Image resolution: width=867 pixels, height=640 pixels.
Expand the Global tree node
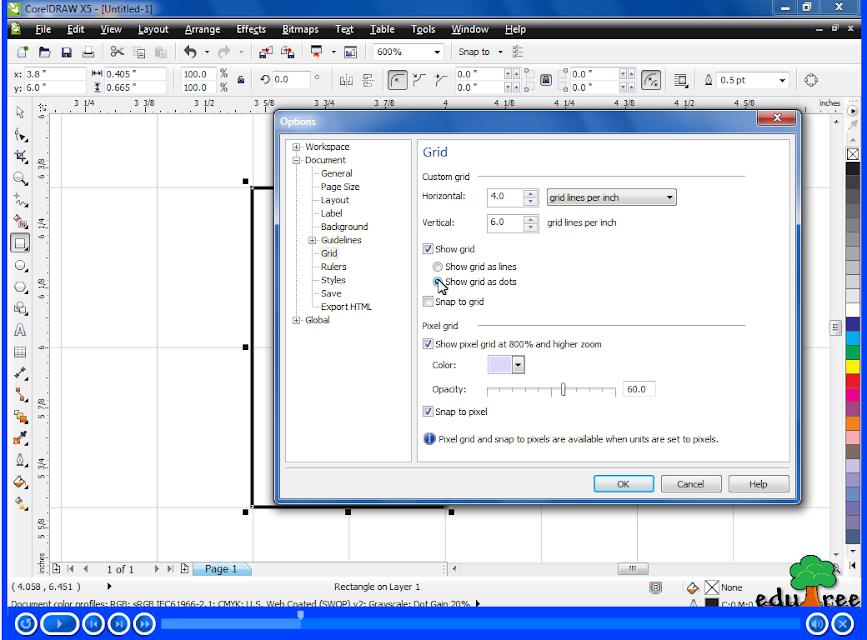296,320
